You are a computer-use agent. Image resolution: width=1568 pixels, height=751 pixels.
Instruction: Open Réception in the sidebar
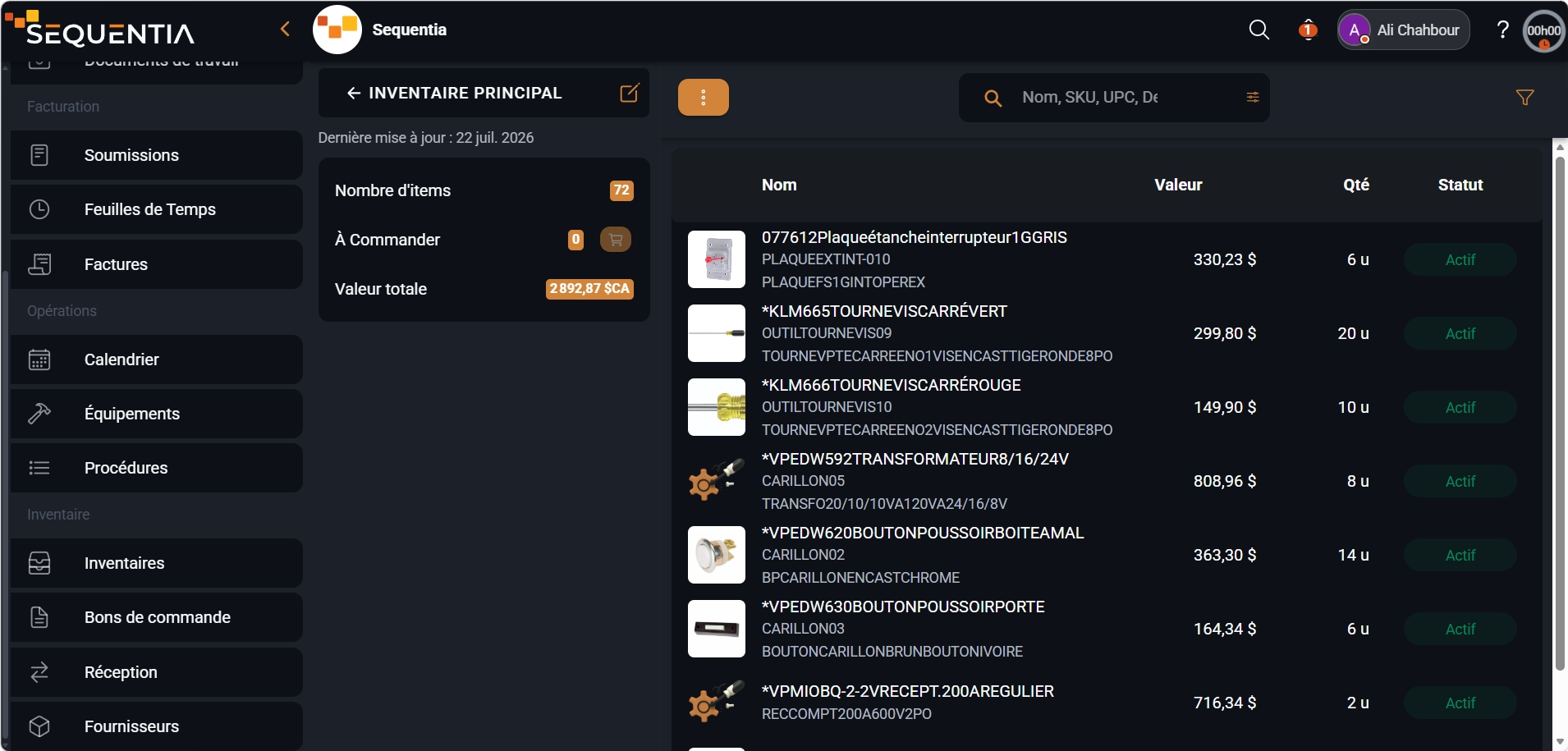pos(156,672)
